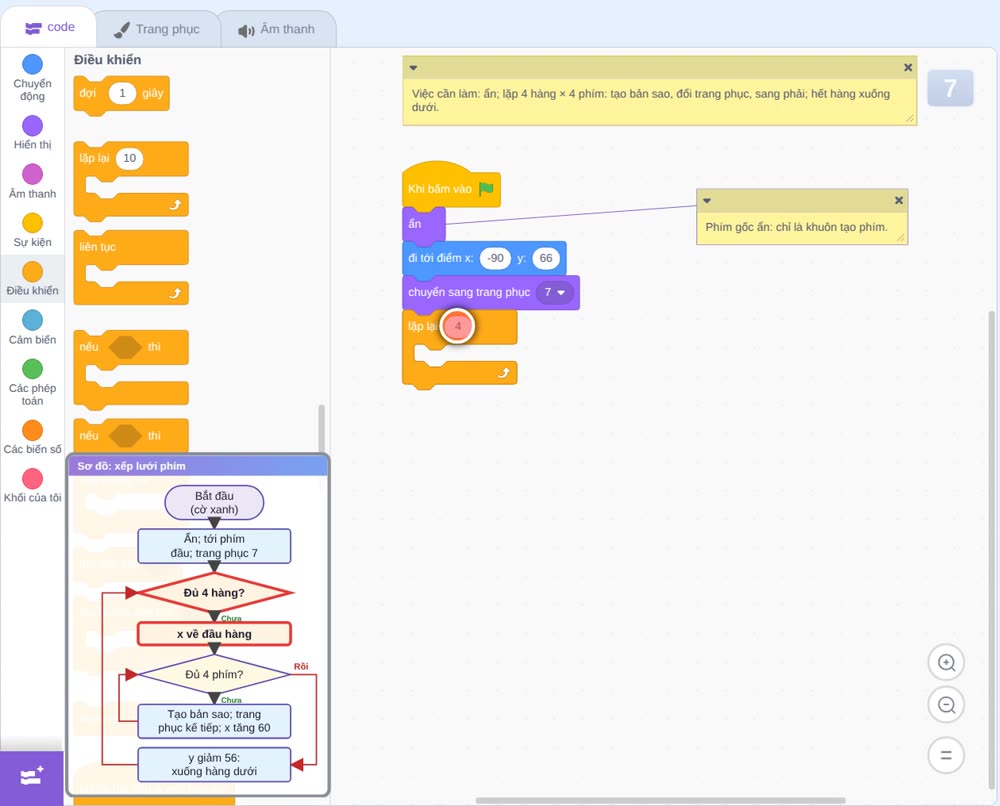Viewport: 1000px width, 806px height.
Task: Select the Chuyển động category circle
Action: (33, 64)
